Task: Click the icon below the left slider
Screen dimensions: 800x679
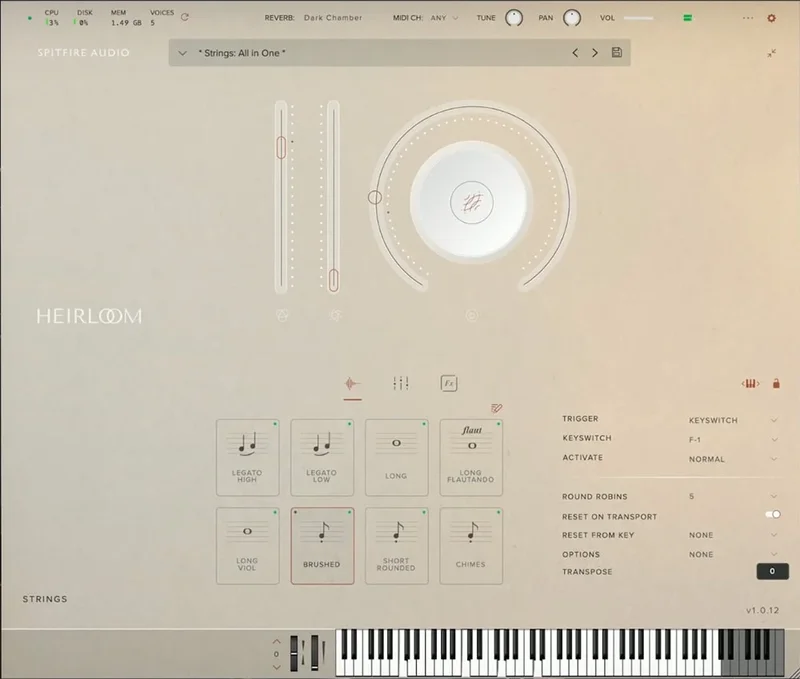Action: 282,316
